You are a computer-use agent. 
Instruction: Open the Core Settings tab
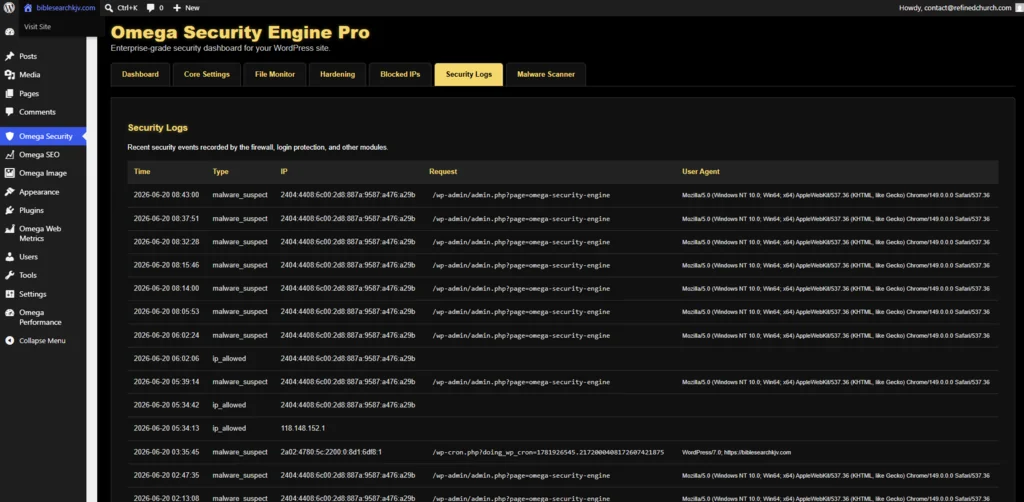click(207, 74)
